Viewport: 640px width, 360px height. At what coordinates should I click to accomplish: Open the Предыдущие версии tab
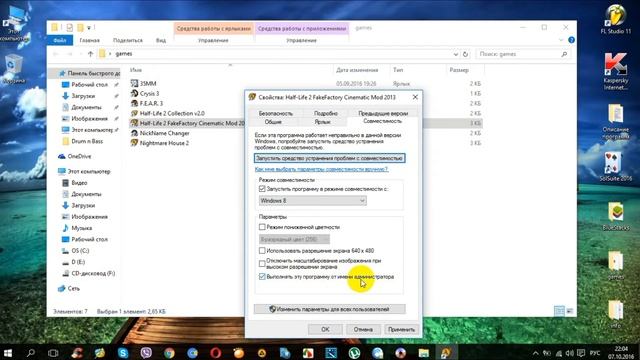(383, 113)
